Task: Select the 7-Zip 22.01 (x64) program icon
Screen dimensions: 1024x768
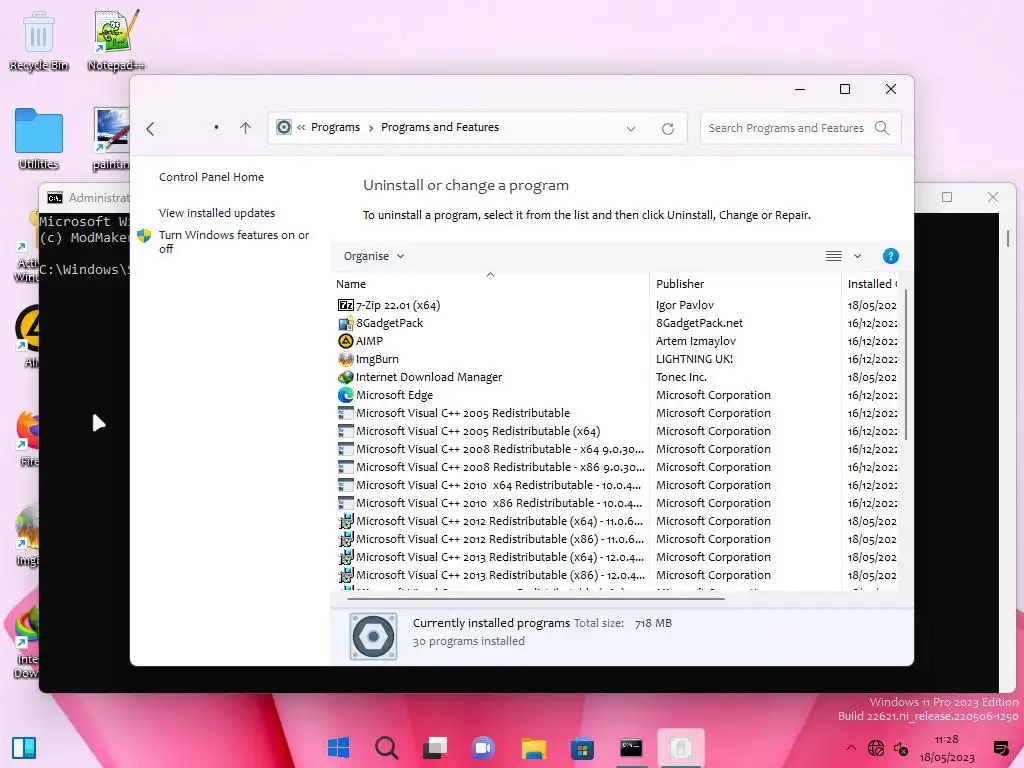Action: tap(345, 305)
